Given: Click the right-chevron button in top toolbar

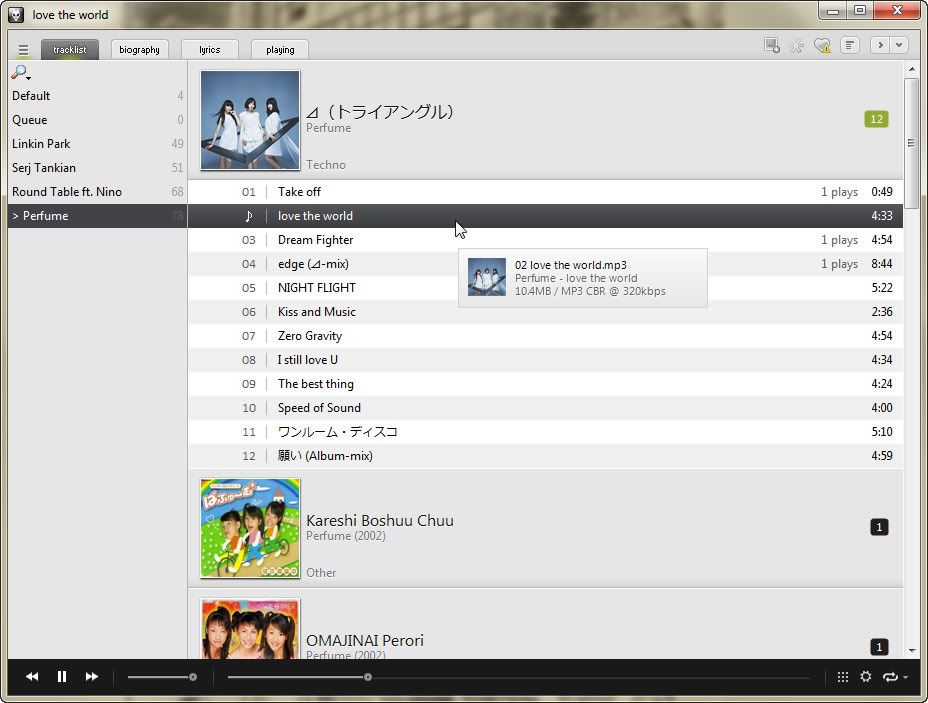Looking at the screenshot, I should pyautogui.click(x=880, y=45).
